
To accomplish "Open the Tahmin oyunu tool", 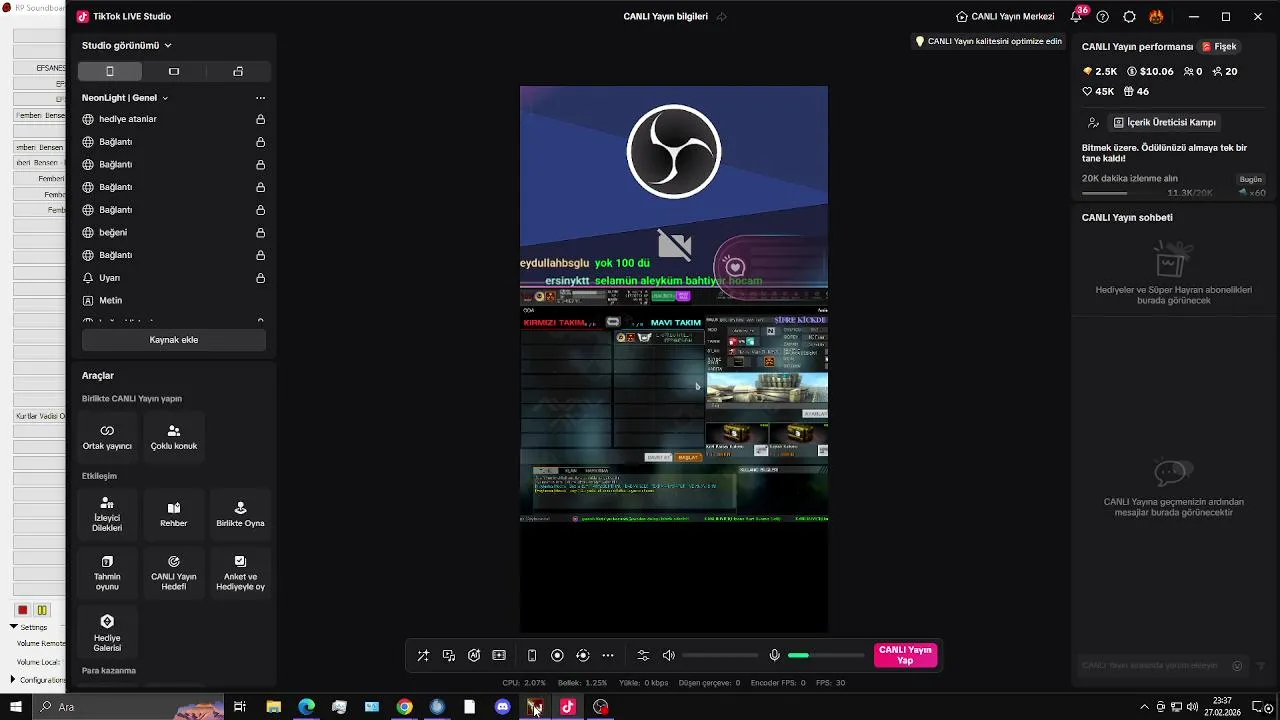I will click(107, 572).
